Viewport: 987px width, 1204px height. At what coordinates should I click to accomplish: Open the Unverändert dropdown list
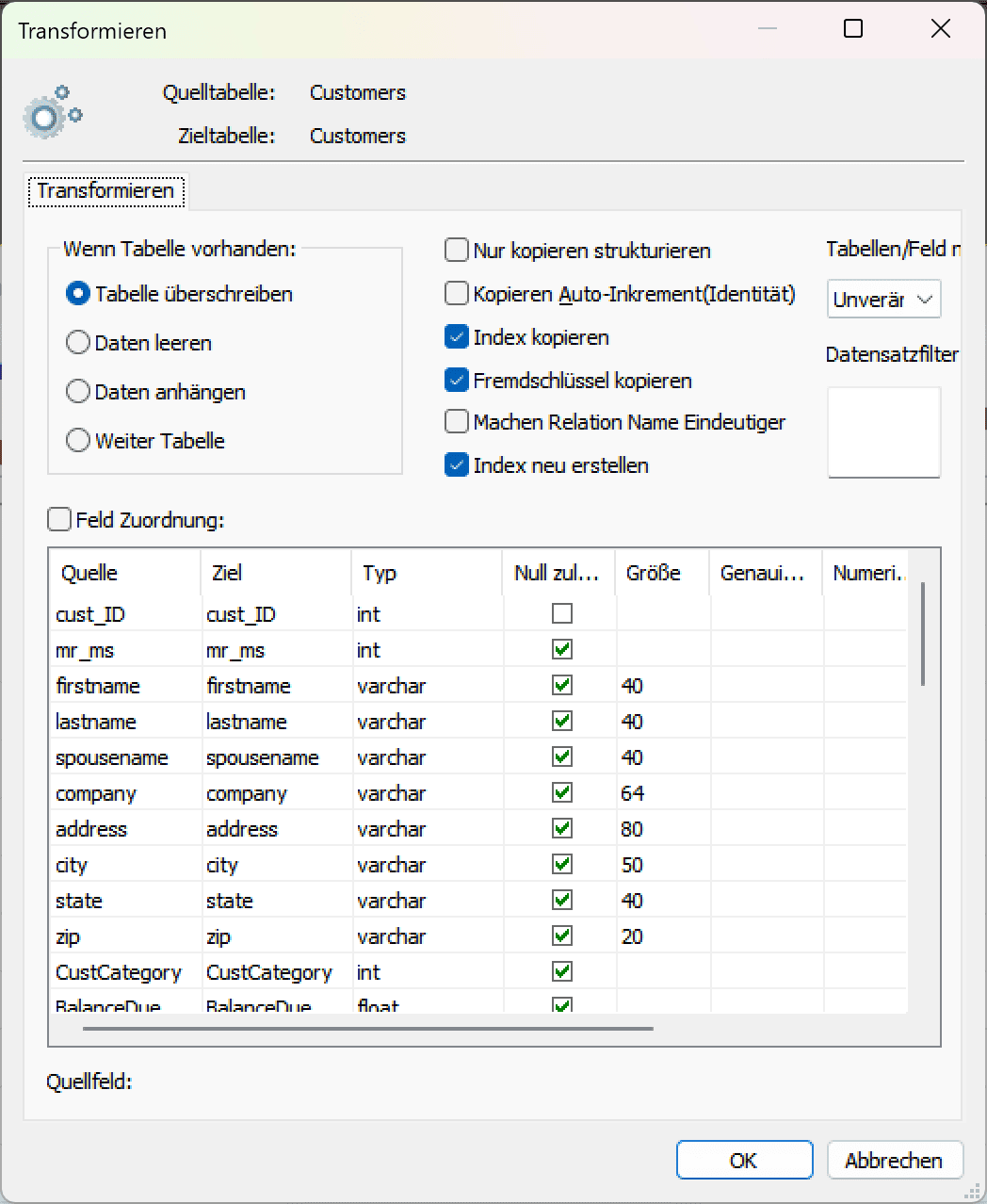(883, 300)
